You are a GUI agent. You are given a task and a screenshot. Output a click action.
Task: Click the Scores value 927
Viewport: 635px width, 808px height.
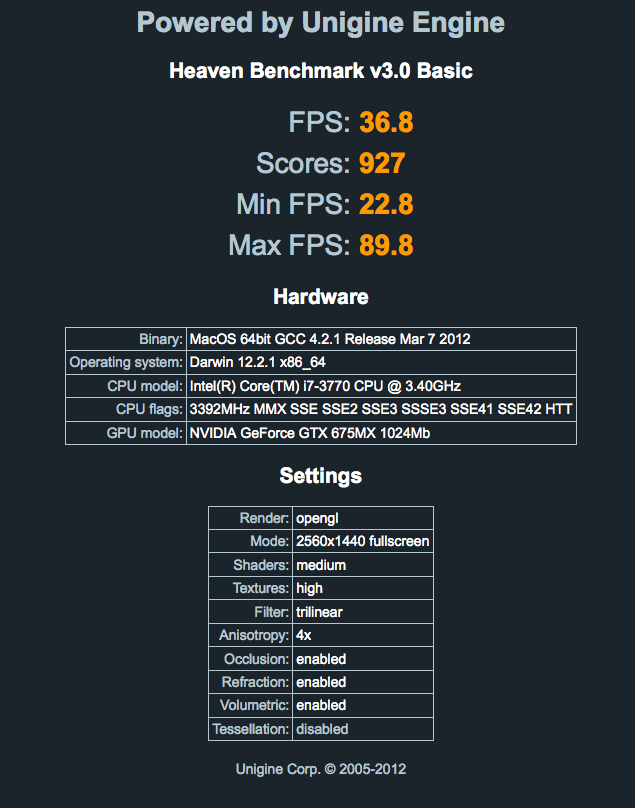click(x=382, y=163)
